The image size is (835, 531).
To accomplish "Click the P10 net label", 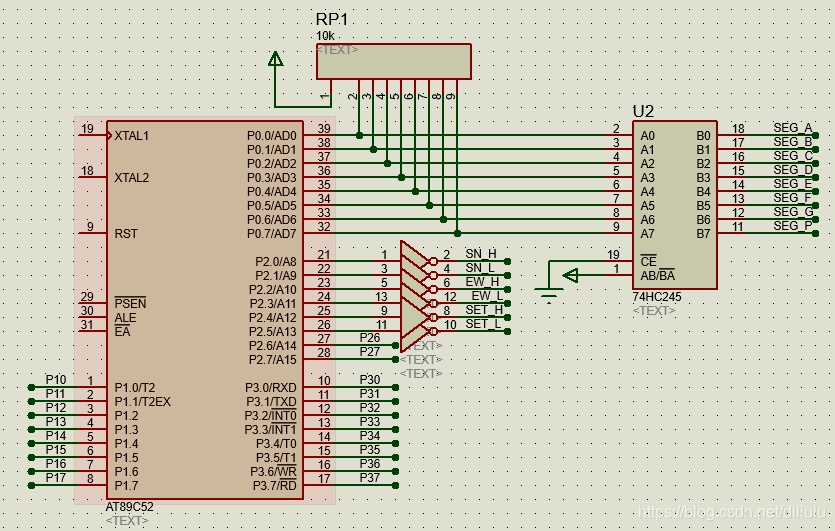I will 55,380.
